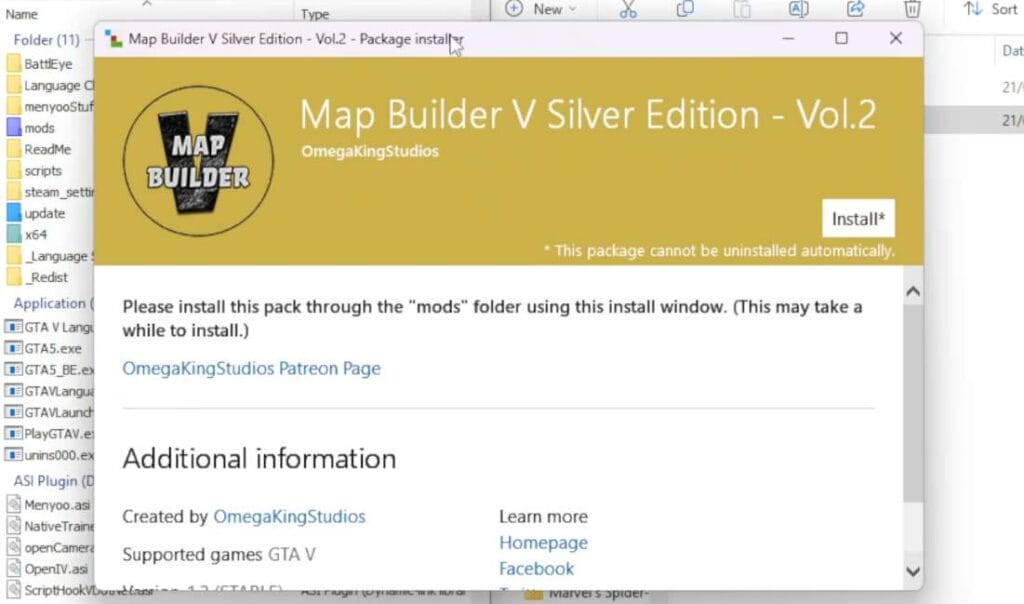Click the Paste icon in the toolbar
The height and width of the screenshot is (604, 1024).
coord(742,9)
